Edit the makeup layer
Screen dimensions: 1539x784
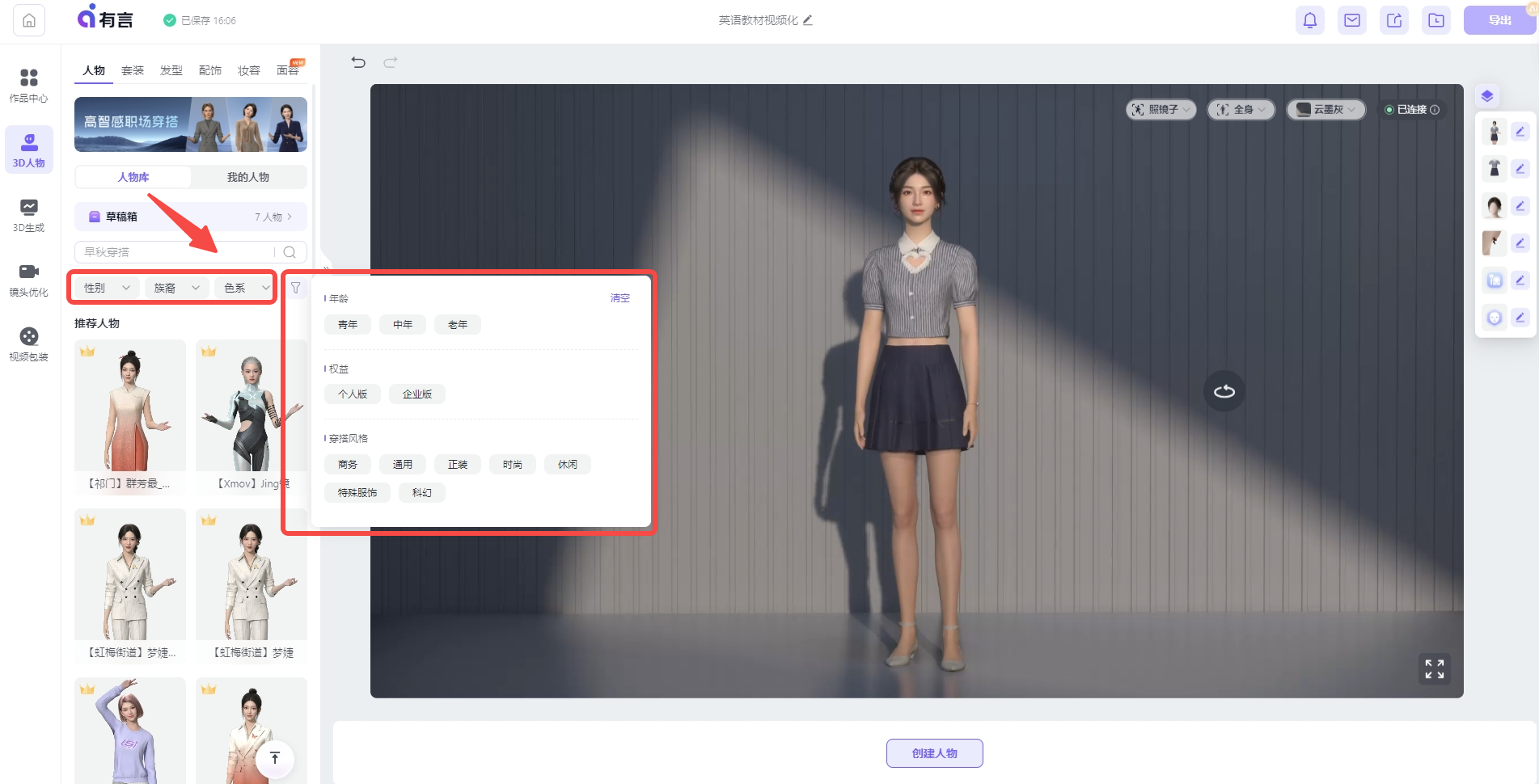click(x=1520, y=280)
